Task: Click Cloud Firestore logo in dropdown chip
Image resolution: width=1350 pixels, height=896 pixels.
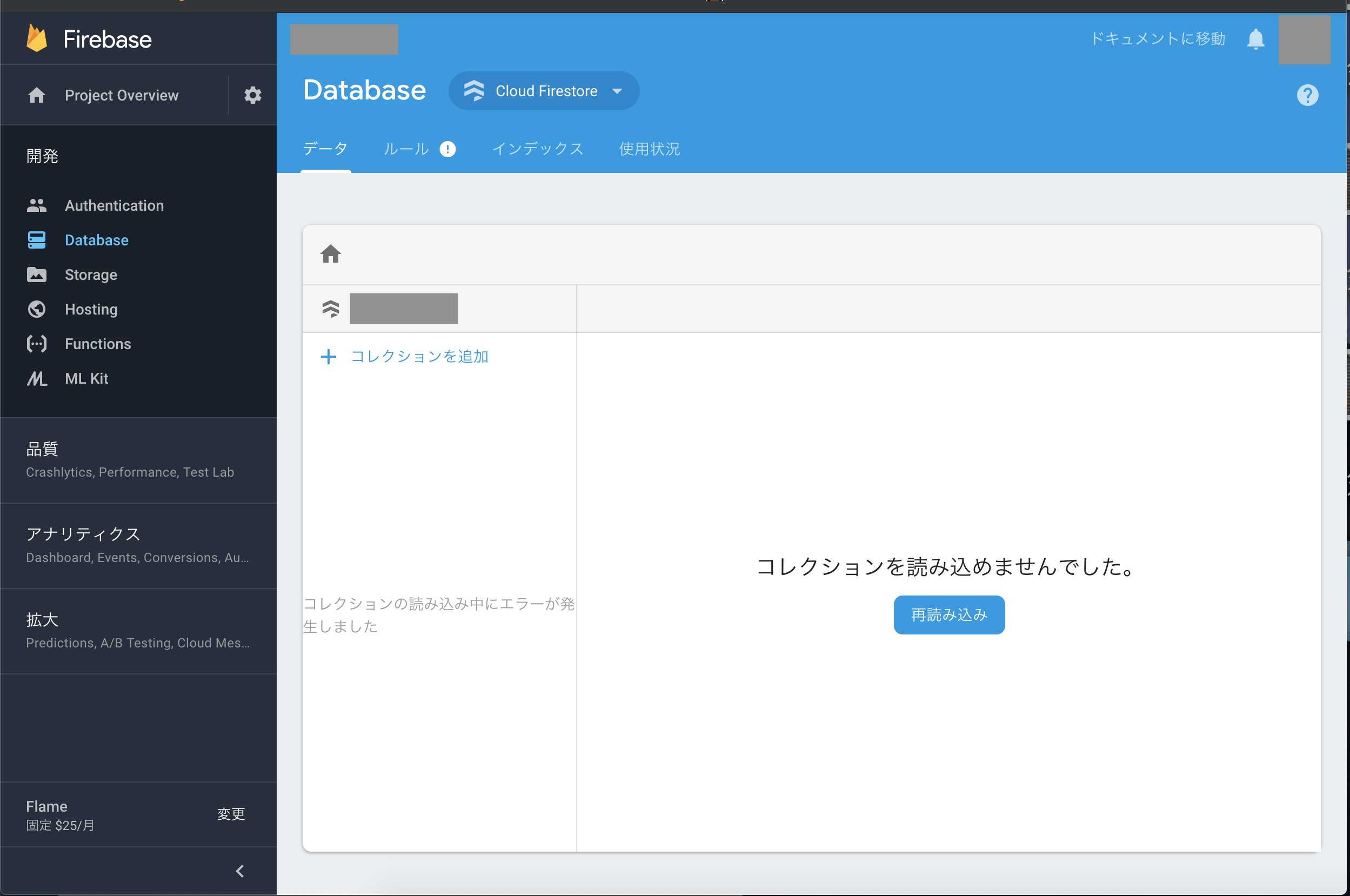Action: [473, 91]
